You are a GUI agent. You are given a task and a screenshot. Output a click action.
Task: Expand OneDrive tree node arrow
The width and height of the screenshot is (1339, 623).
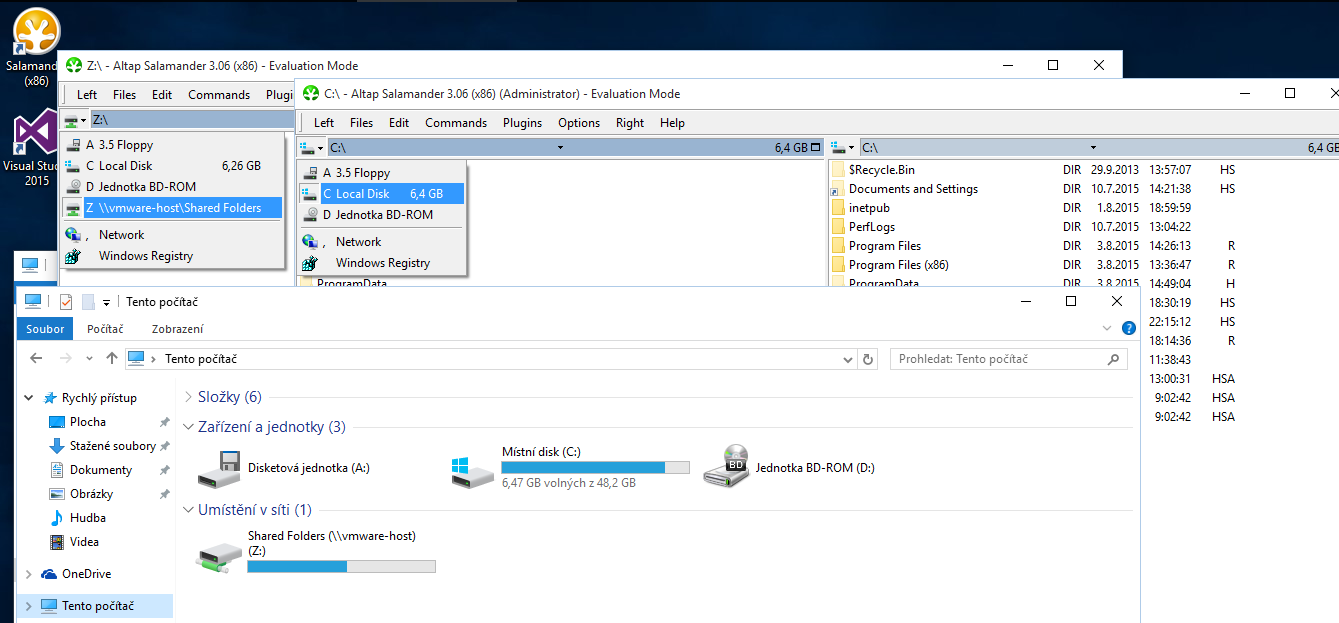click(29, 574)
